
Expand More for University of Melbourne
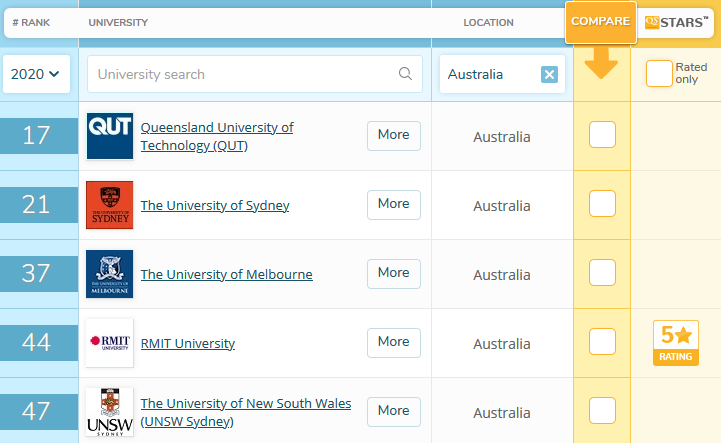tap(394, 273)
